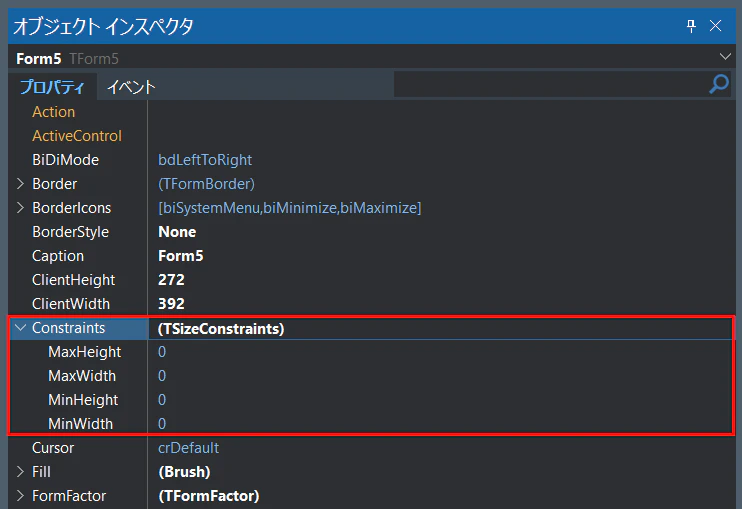Click the (TFormFactor) value
The image size is (742, 509).
pos(209,496)
